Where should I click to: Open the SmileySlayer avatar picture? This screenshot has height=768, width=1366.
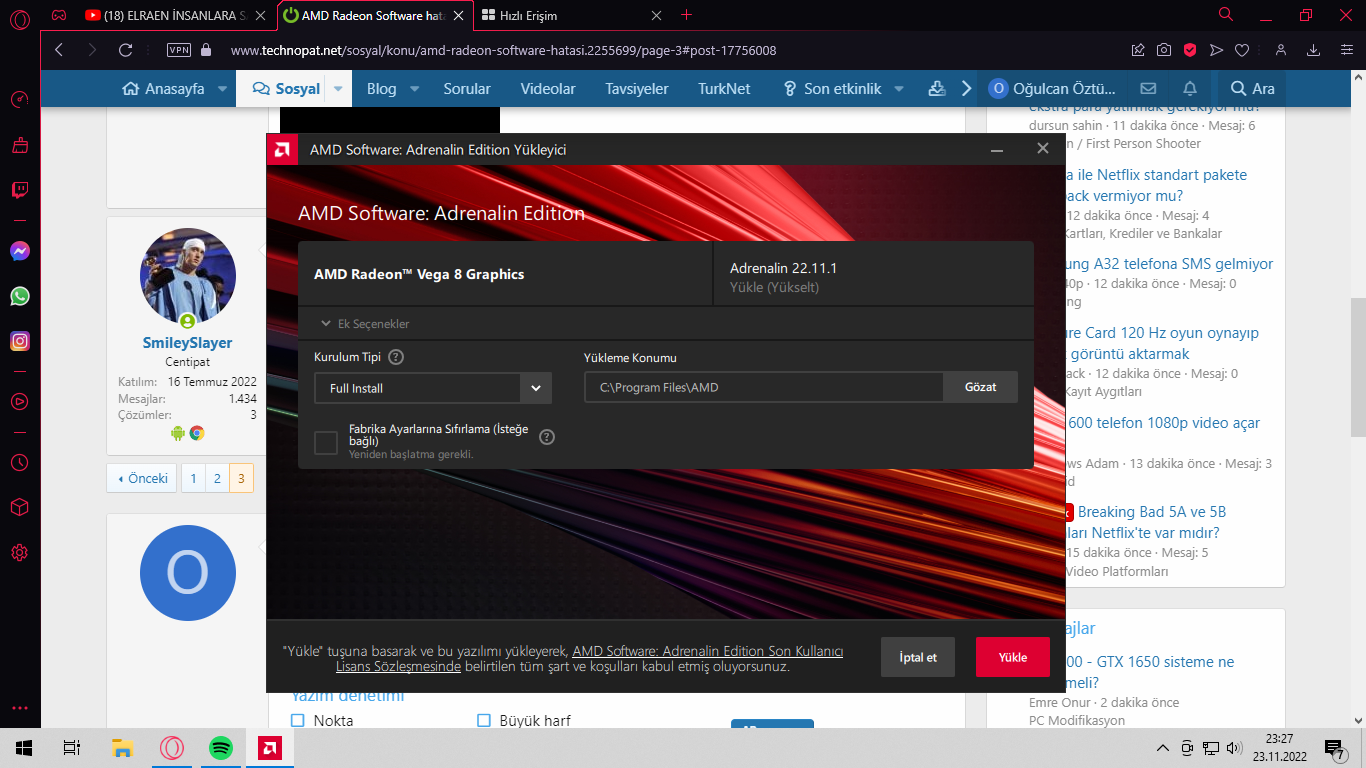coord(188,276)
